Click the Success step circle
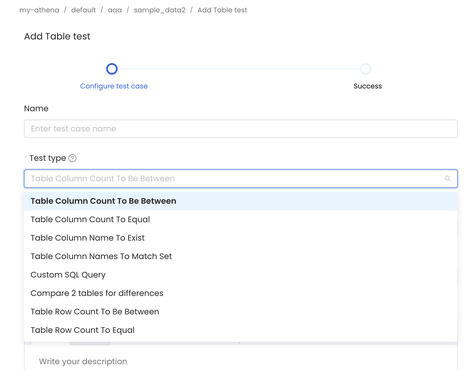This screenshot has height=370, width=469. [366, 69]
